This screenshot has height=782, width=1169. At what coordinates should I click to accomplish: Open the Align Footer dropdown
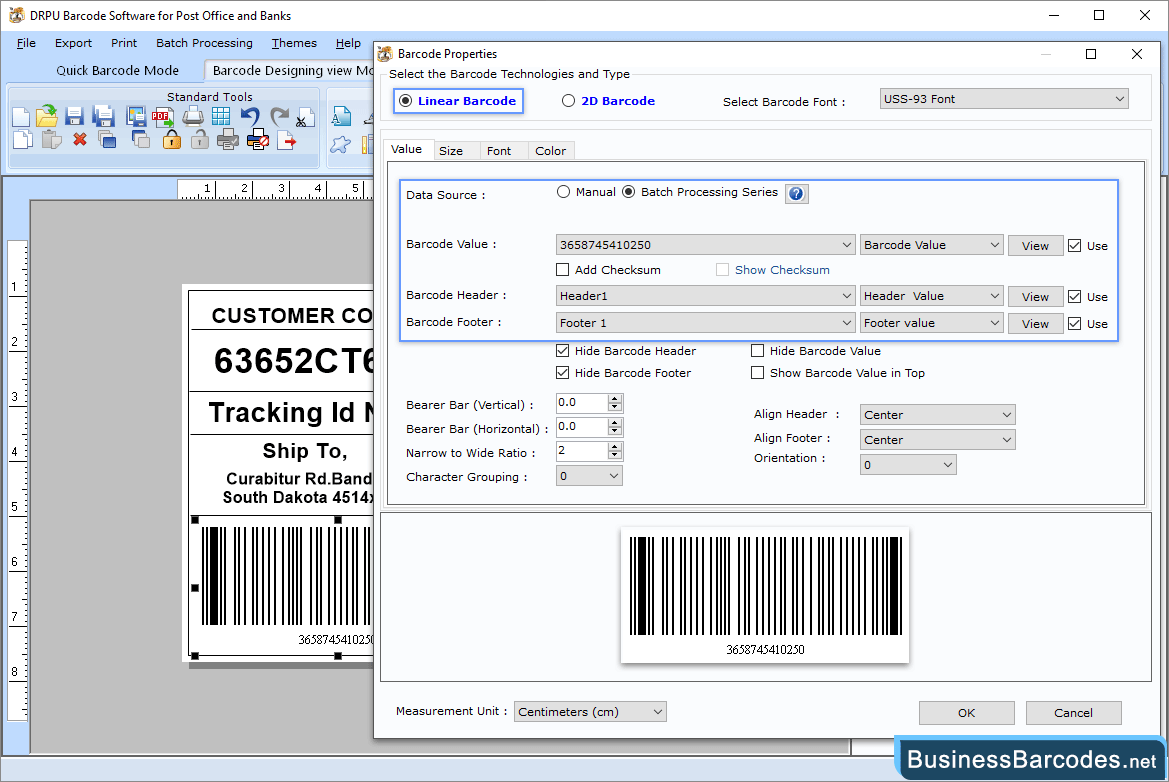[938, 440]
